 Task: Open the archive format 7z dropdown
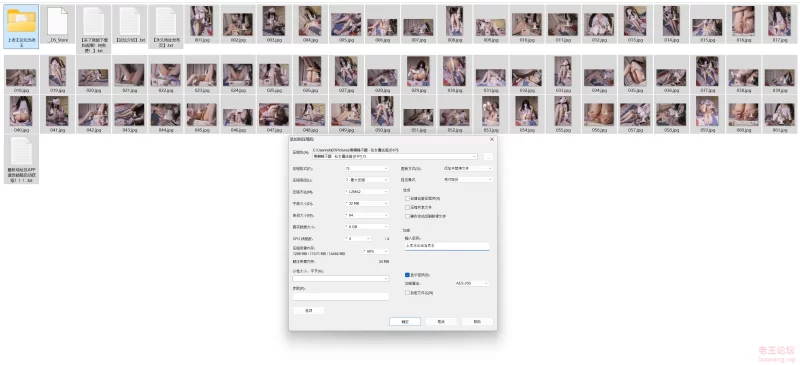coord(366,168)
